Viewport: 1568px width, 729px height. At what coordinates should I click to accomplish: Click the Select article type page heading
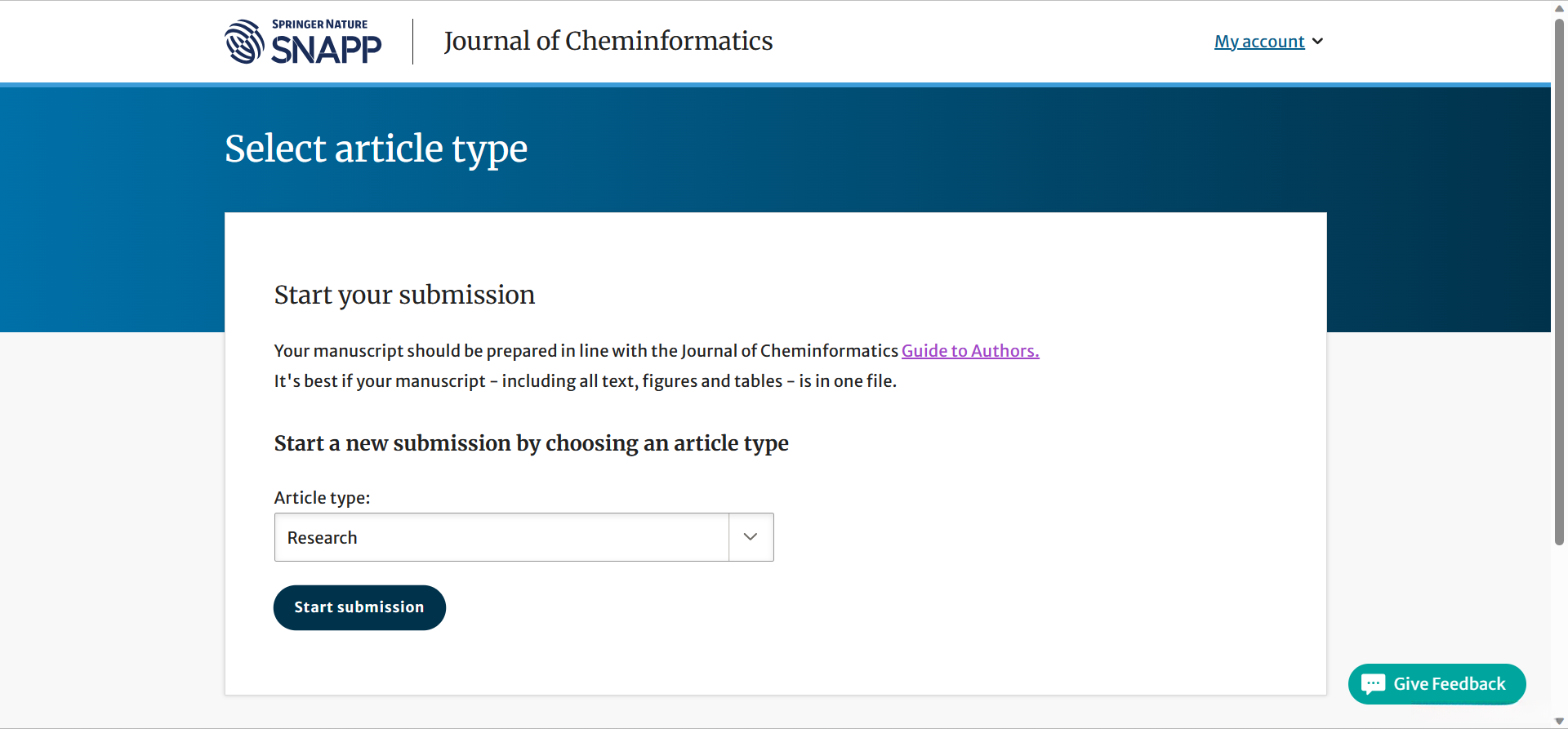tap(376, 149)
